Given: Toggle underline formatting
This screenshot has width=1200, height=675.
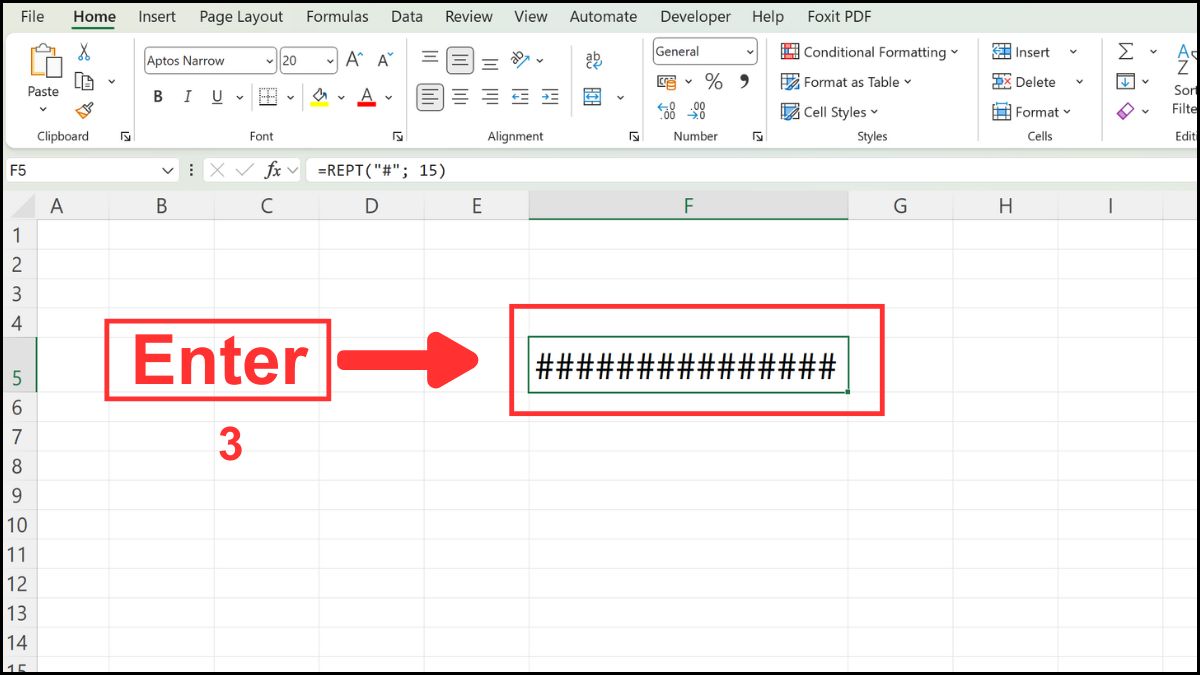Looking at the screenshot, I should pos(214,96).
